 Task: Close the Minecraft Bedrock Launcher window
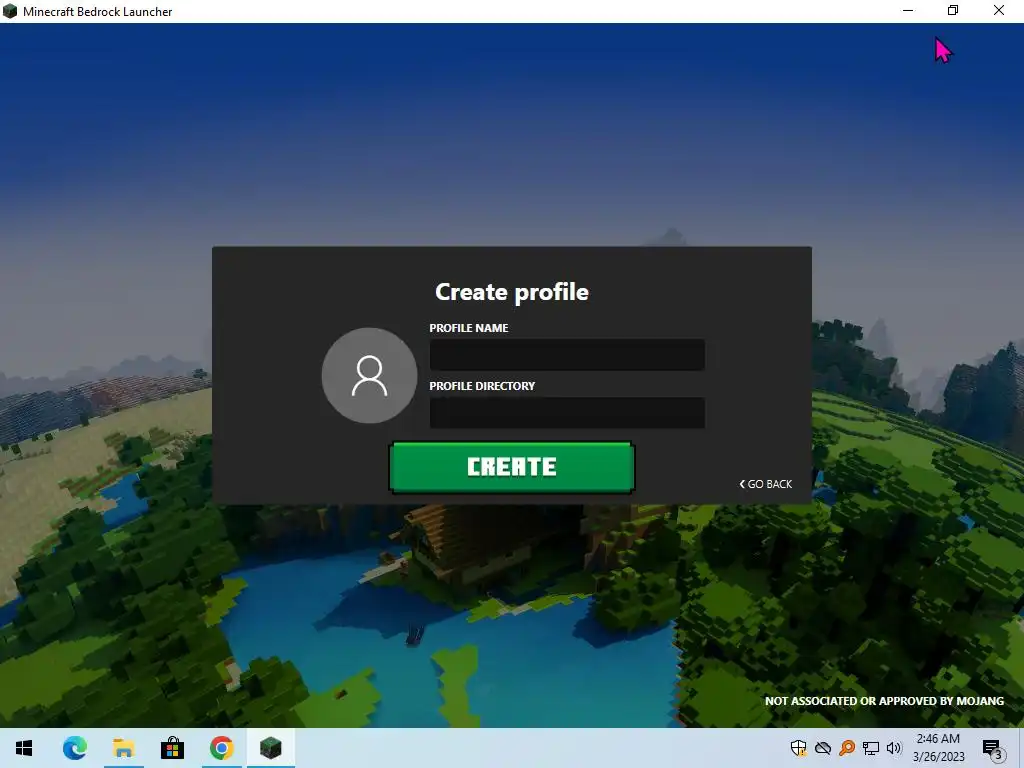pos(999,10)
